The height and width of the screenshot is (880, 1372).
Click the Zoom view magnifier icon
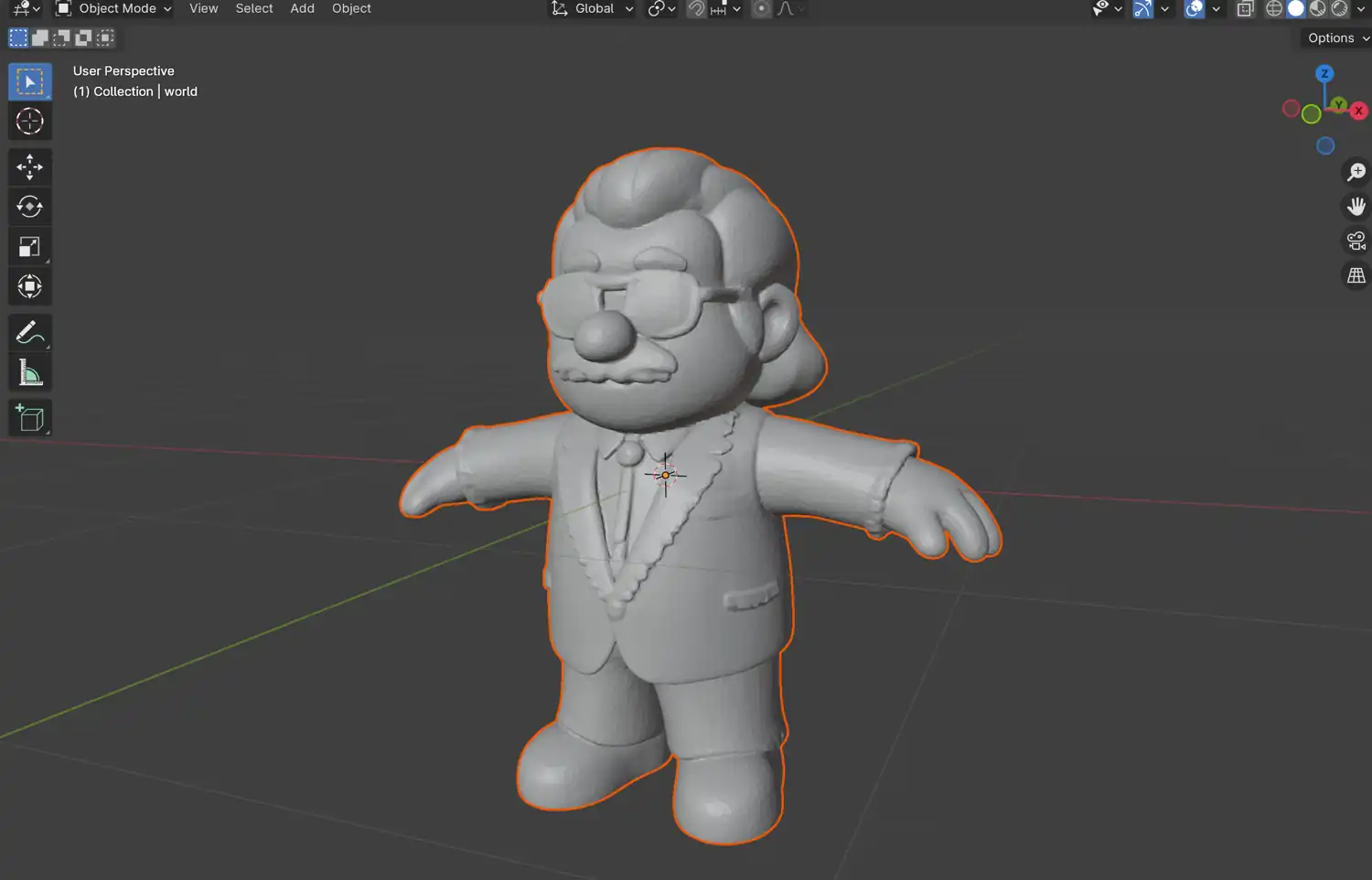[1356, 172]
